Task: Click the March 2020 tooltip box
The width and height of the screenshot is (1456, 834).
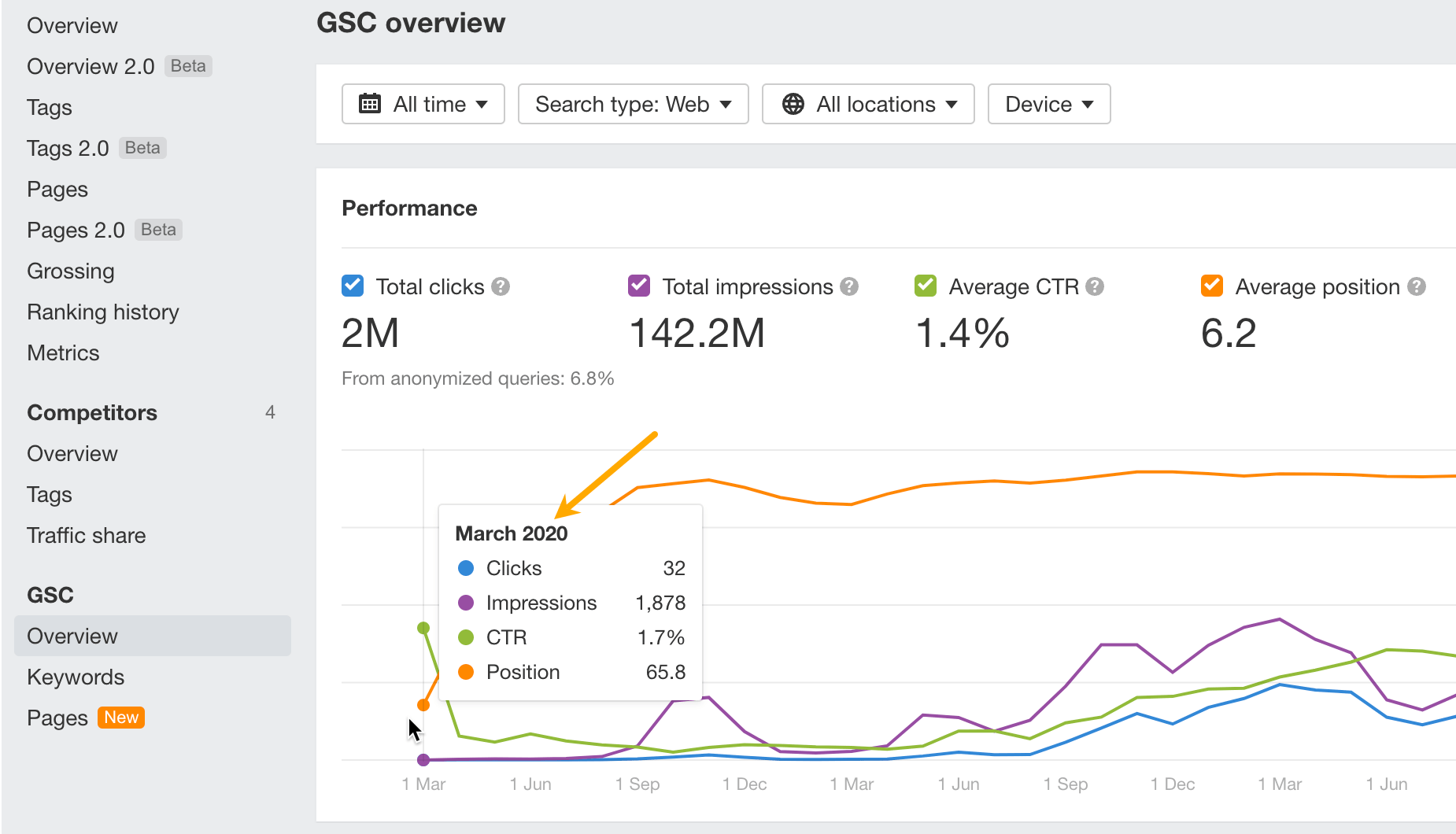Action: [570, 602]
